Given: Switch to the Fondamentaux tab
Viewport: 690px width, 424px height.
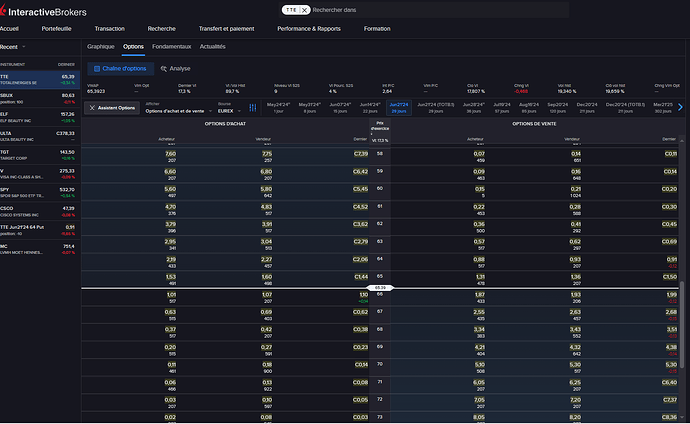Looking at the screenshot, I should tap(173, 46).
